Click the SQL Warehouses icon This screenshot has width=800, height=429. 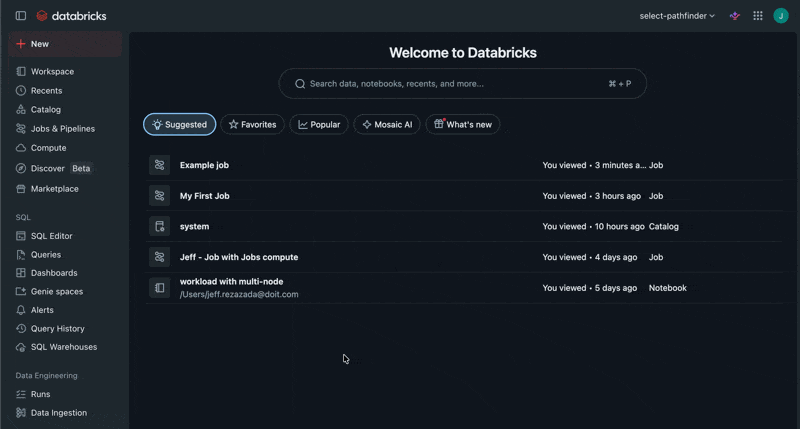point(21,347)
